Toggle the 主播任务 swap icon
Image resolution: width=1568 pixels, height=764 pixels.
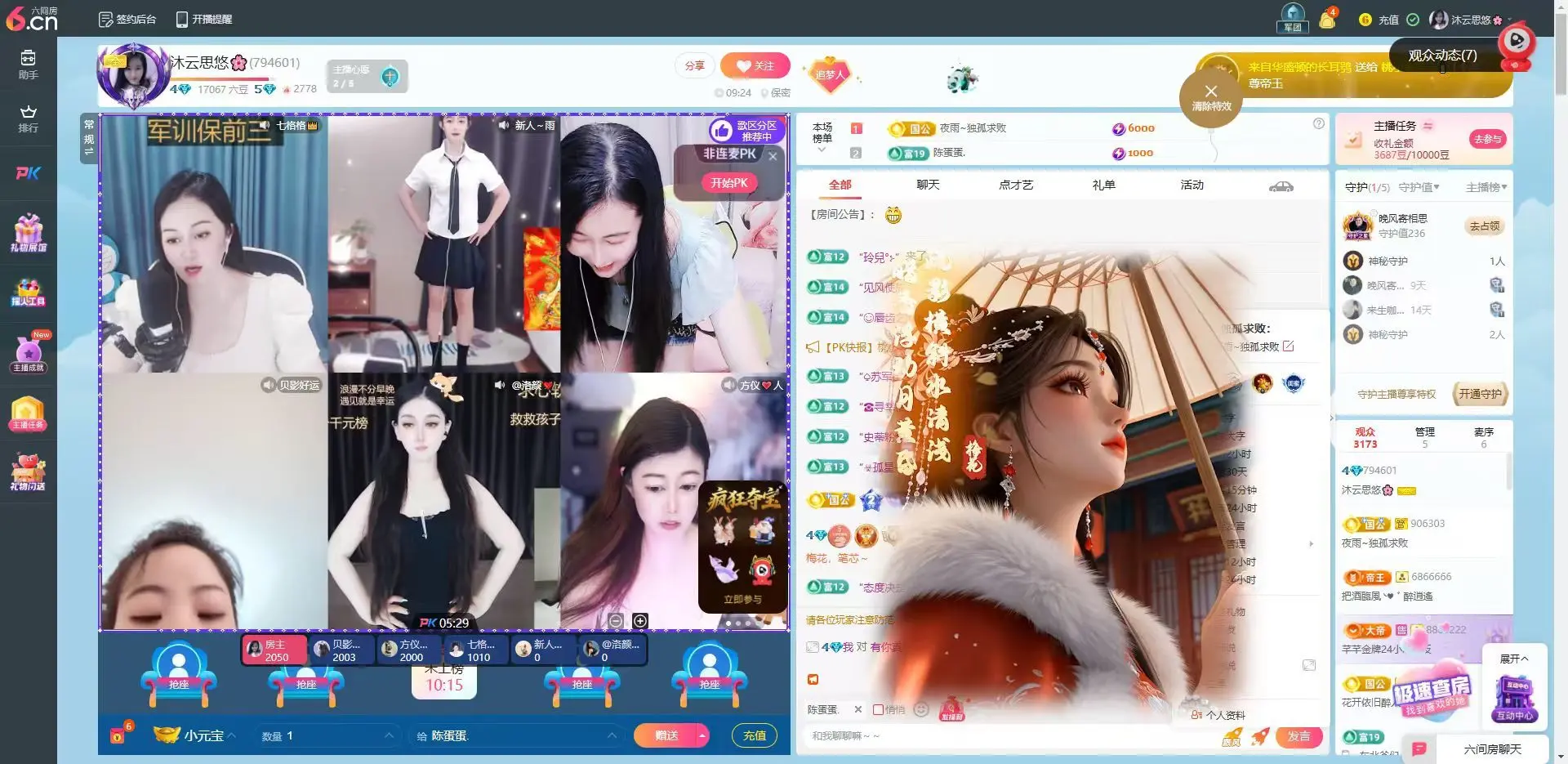(x=1428, y=126)
